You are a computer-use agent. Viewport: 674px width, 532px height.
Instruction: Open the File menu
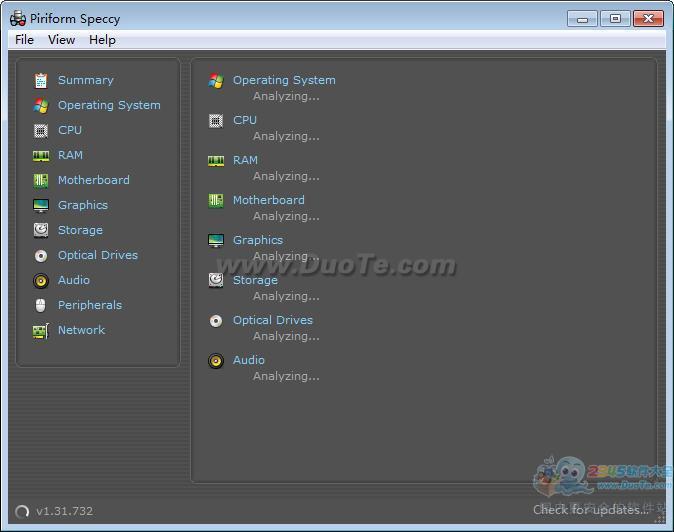coord(24,40)
